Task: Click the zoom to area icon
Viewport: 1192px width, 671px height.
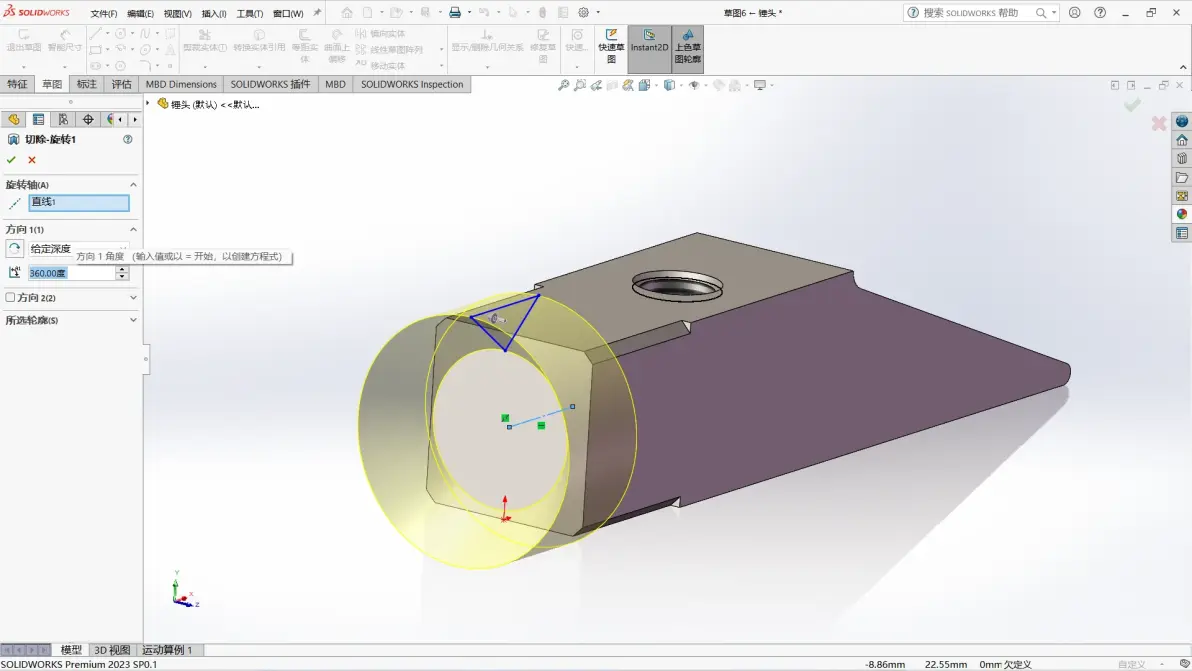Action: (x=580, y=85)
